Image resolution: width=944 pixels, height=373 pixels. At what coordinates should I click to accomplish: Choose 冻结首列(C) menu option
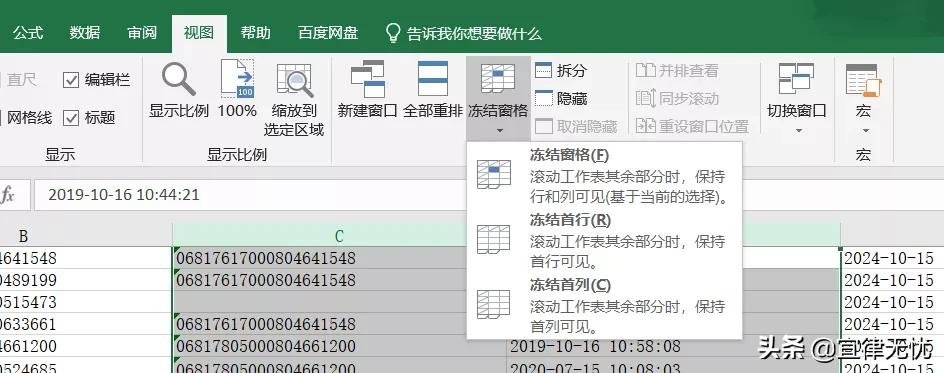click(x=604, y=305)
